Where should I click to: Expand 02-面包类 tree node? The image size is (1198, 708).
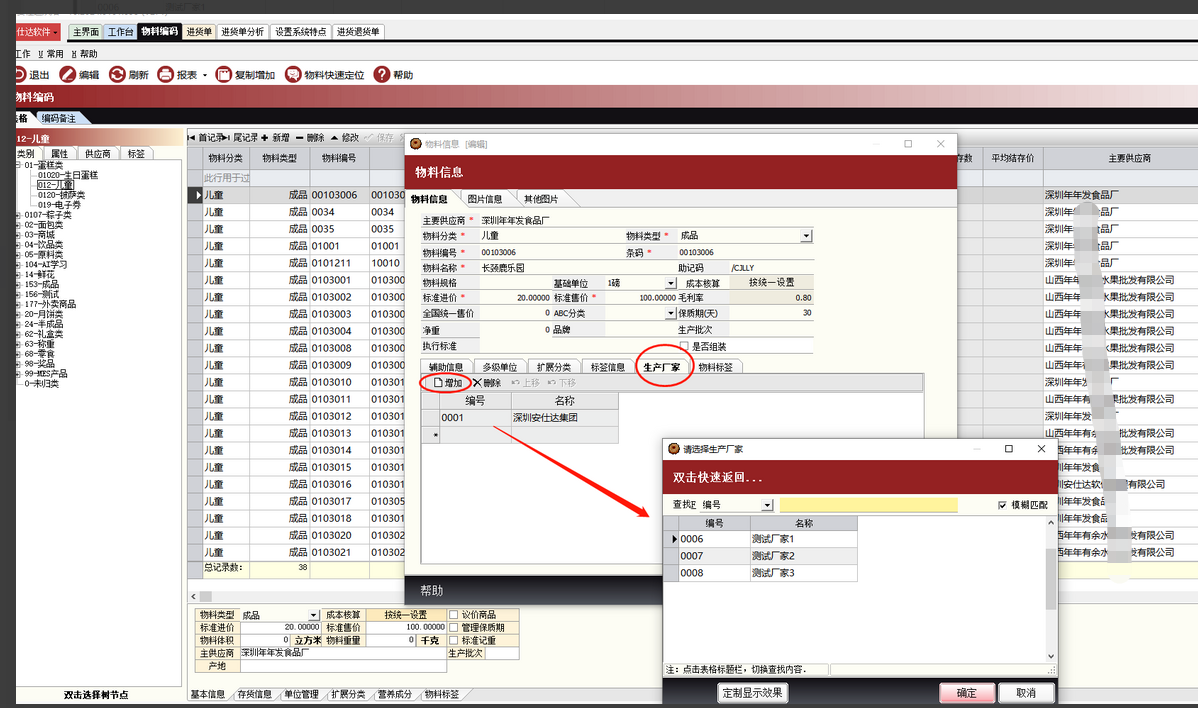click(19, 225)
